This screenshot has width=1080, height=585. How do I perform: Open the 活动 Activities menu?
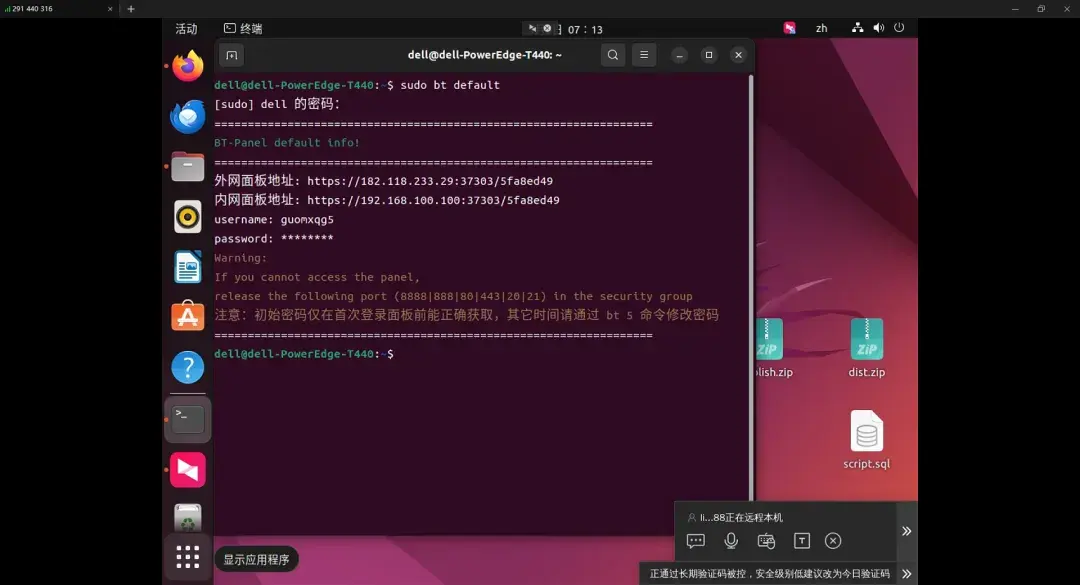pyautogui.click(x=186, y=28)
